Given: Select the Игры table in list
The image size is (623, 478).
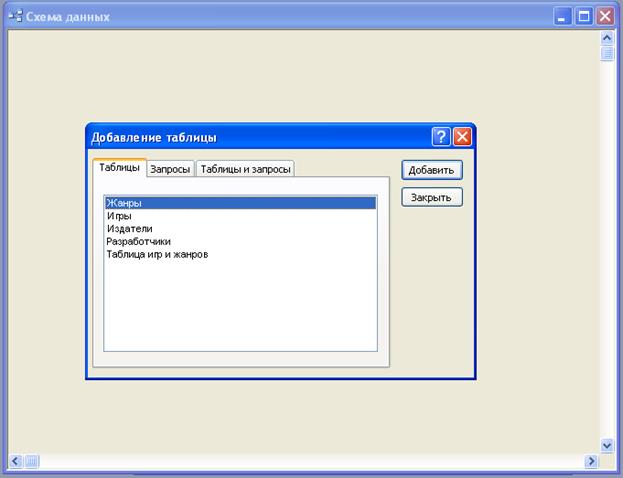Looking at the screenshot, I should tap(119, 215).
